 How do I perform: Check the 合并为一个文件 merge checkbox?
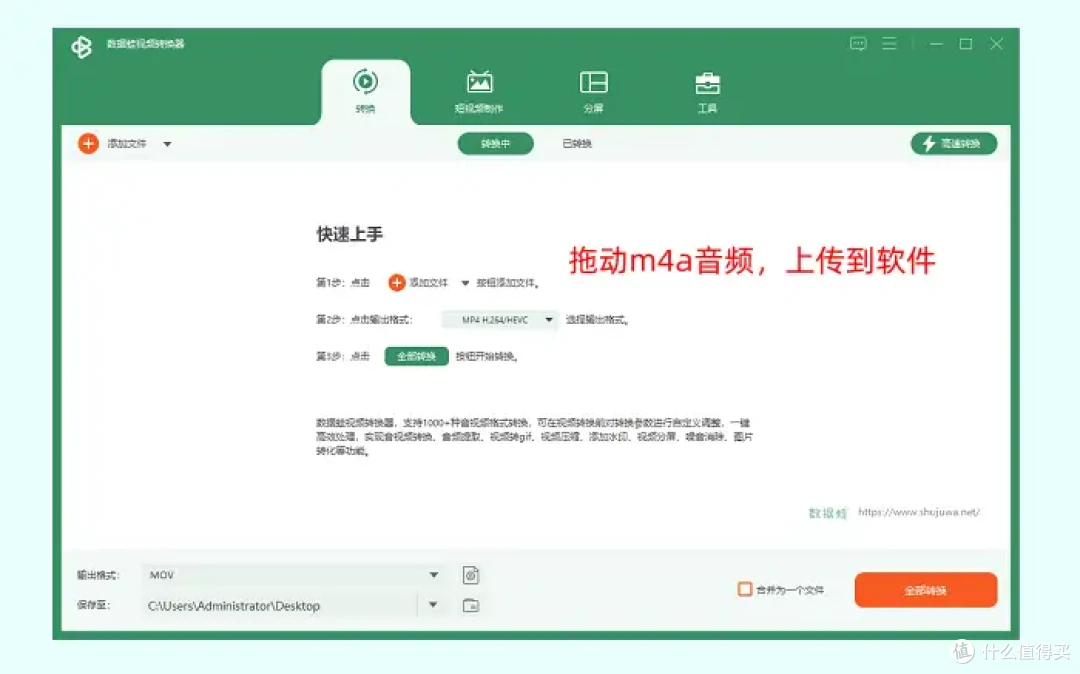[x=745, y=589]
